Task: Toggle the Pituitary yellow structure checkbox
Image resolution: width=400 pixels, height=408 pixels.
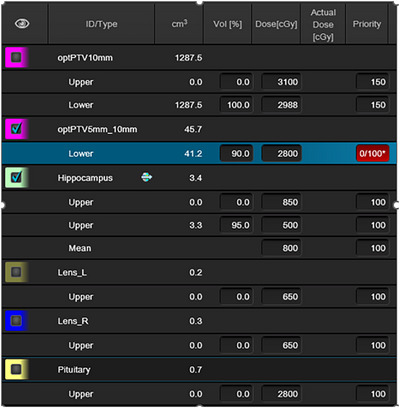Action: [16, 369]
